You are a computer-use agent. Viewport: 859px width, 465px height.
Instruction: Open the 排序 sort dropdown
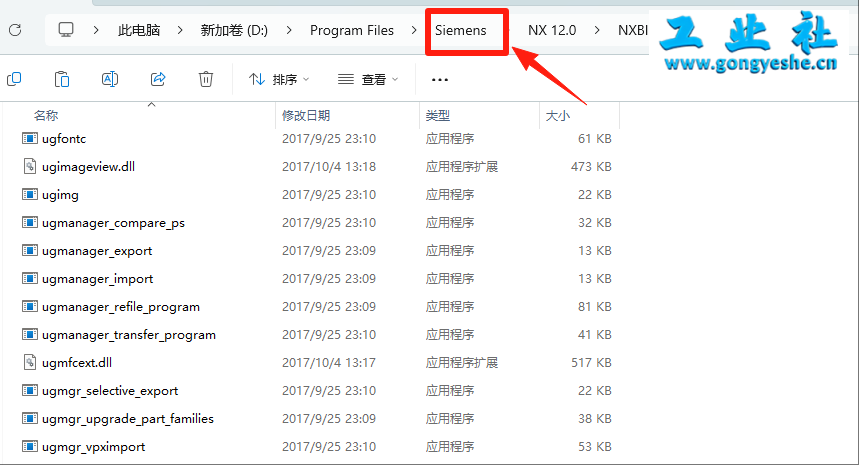coord(279,80)
